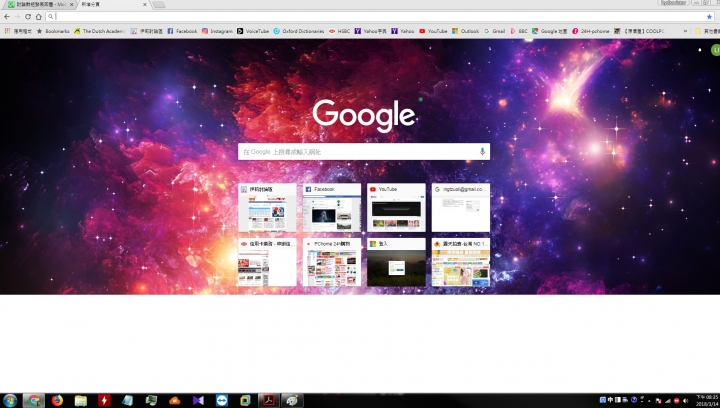
Task: Open the green account avatar at top right
Action: [x=715, y=50]
